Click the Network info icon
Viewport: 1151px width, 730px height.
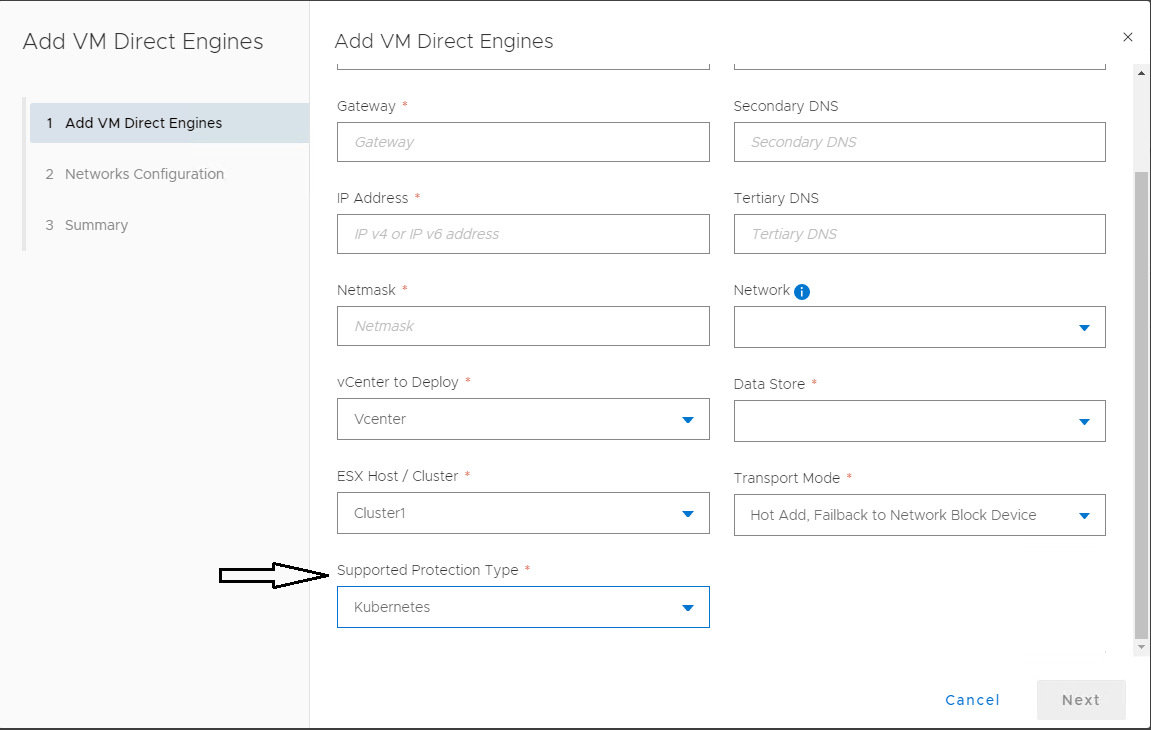[801, 292]
